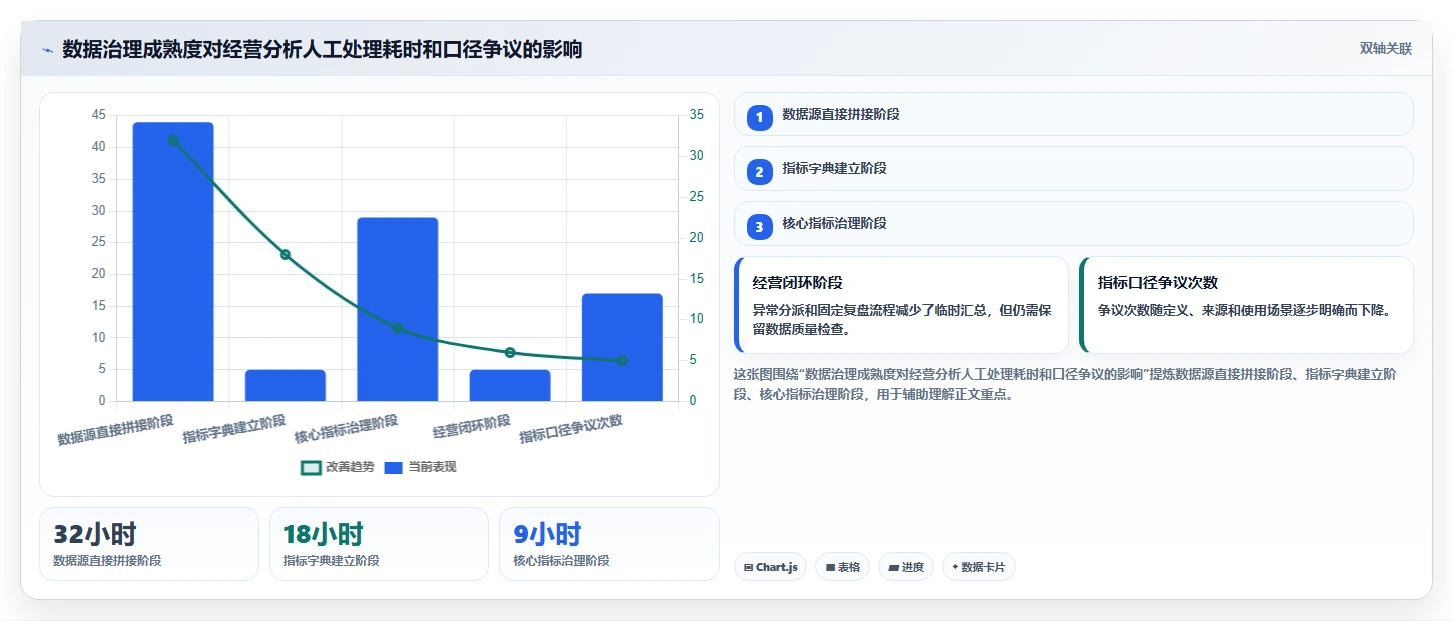Click the bar for 指标口径争议次数
Screen dimensions: 1453x621
click(622, 347)
